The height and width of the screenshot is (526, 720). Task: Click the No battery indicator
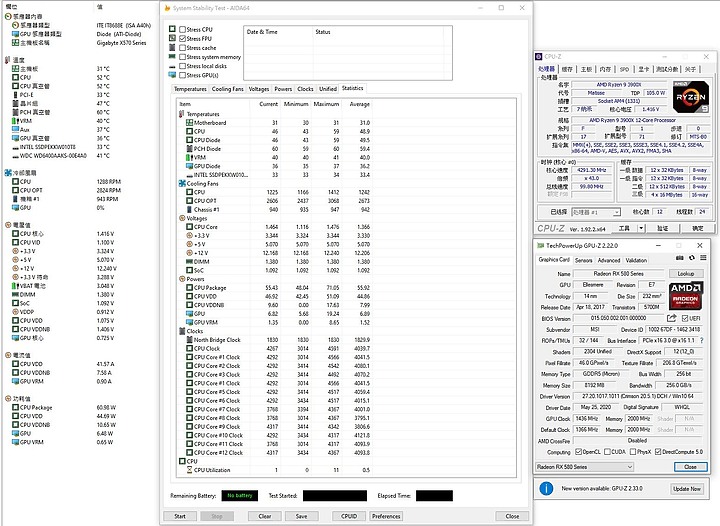coord(240,496)
